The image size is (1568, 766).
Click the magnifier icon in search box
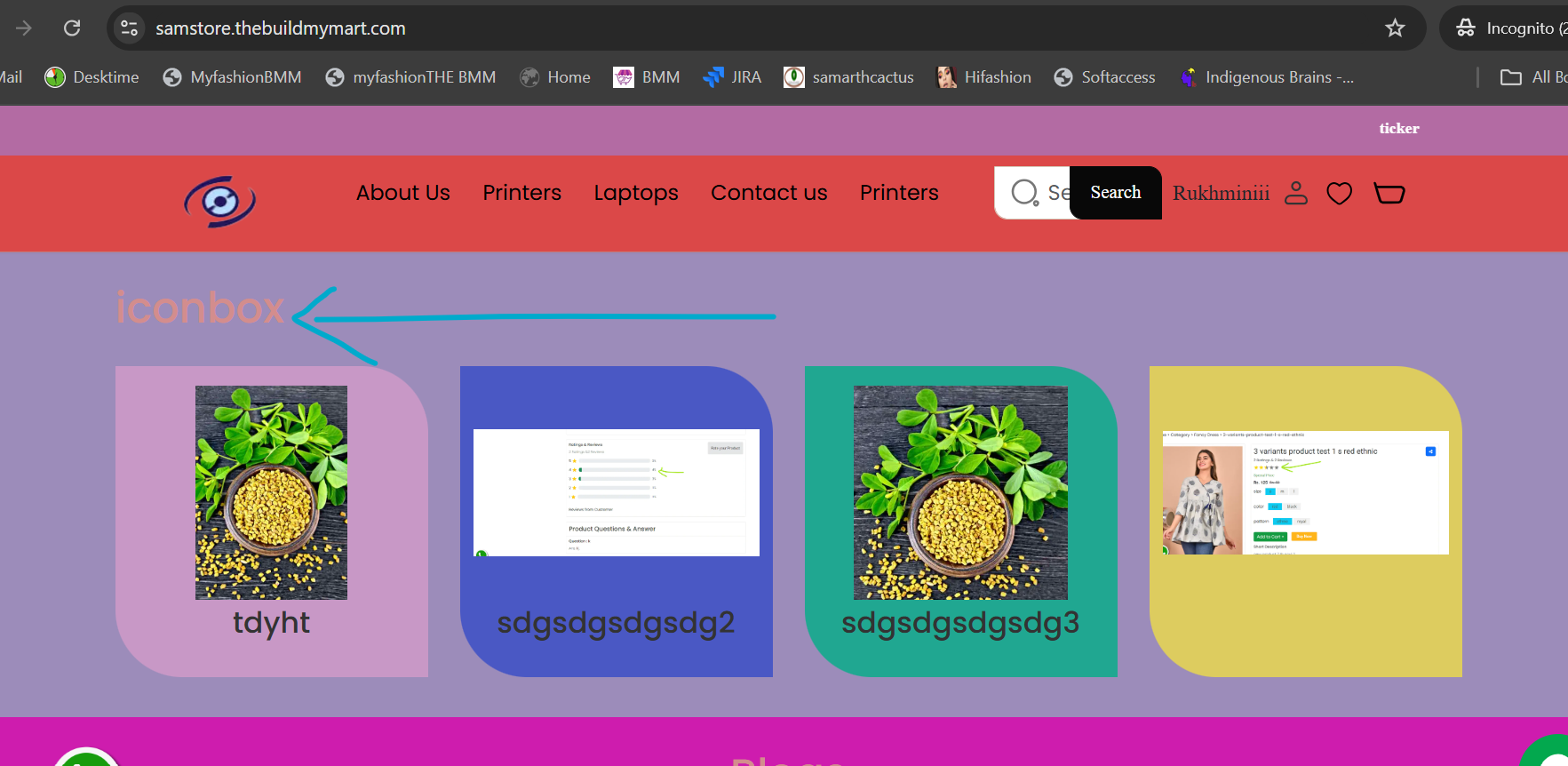[x=1024, y=193]
